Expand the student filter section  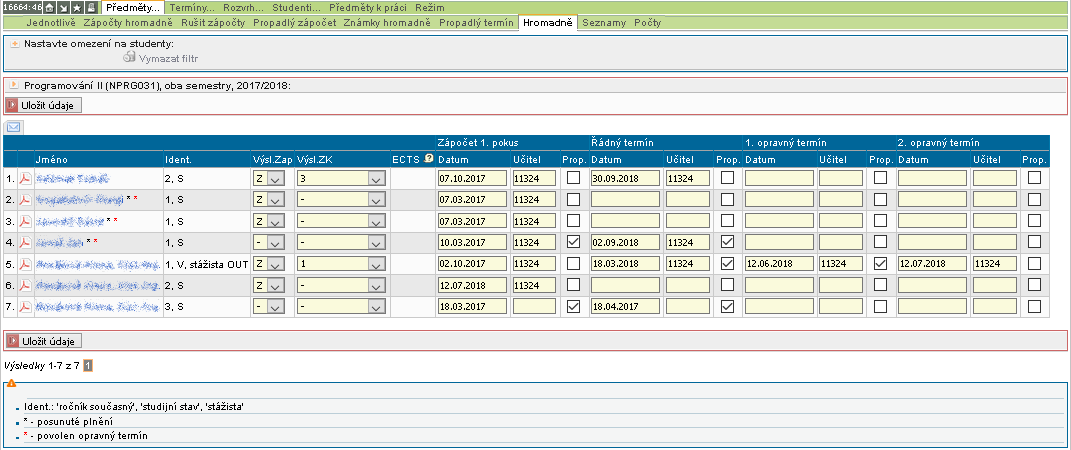click(15, 44)
